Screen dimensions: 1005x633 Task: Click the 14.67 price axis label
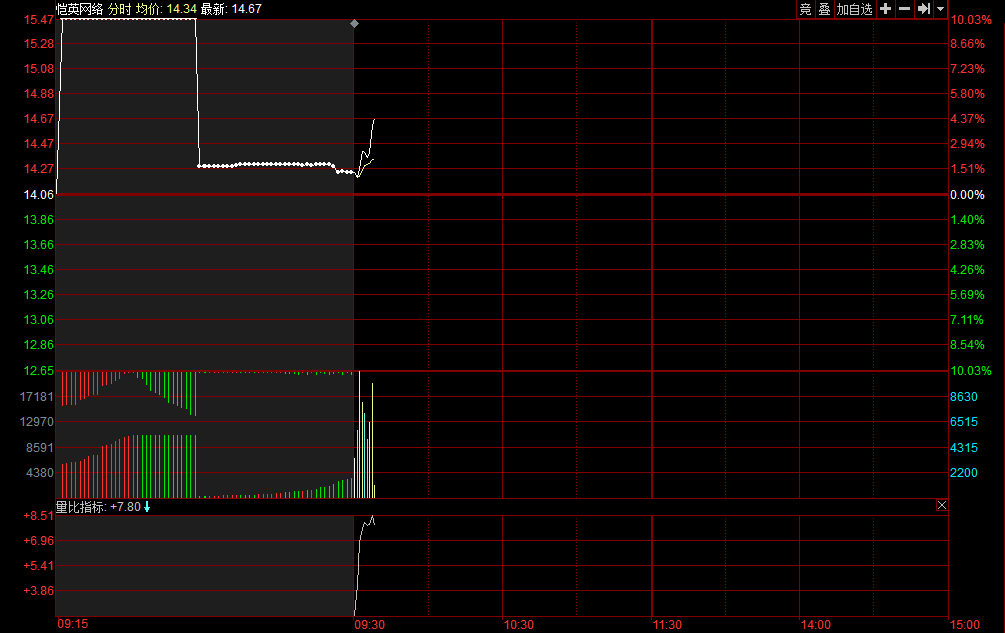click(38, 118)
